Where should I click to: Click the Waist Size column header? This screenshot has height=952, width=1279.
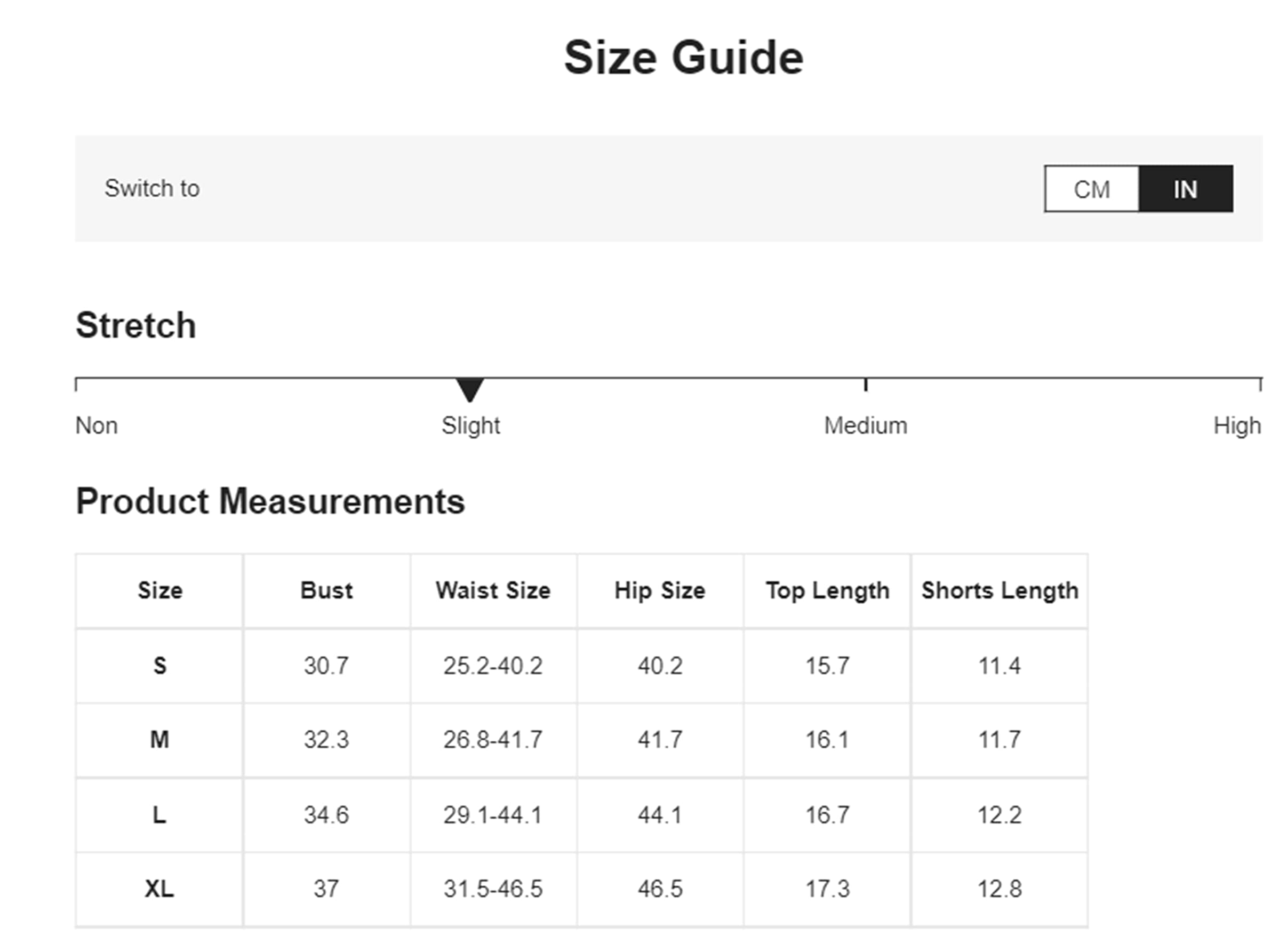click(493, 591)
